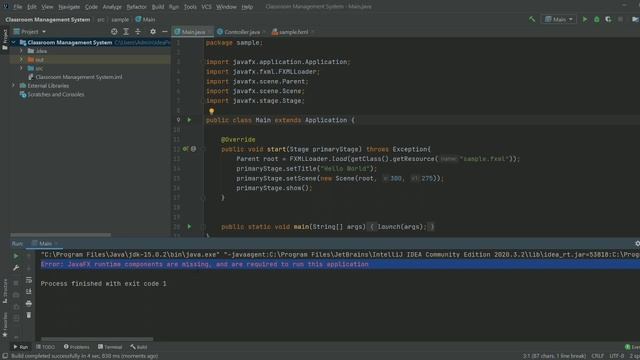Open the Run tool window button
This screenshot has width=640, height=360.
click(20, 347)
